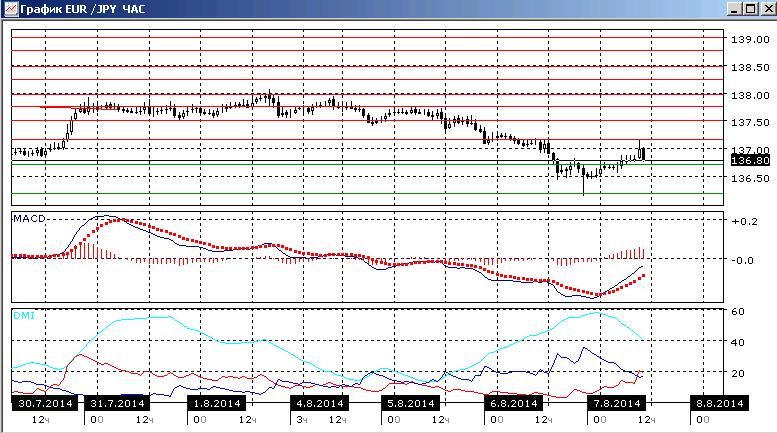Select the 5.8.2014 date marker
The width and height of the screenshot is (777, 433).
click(x=411, y=403)
